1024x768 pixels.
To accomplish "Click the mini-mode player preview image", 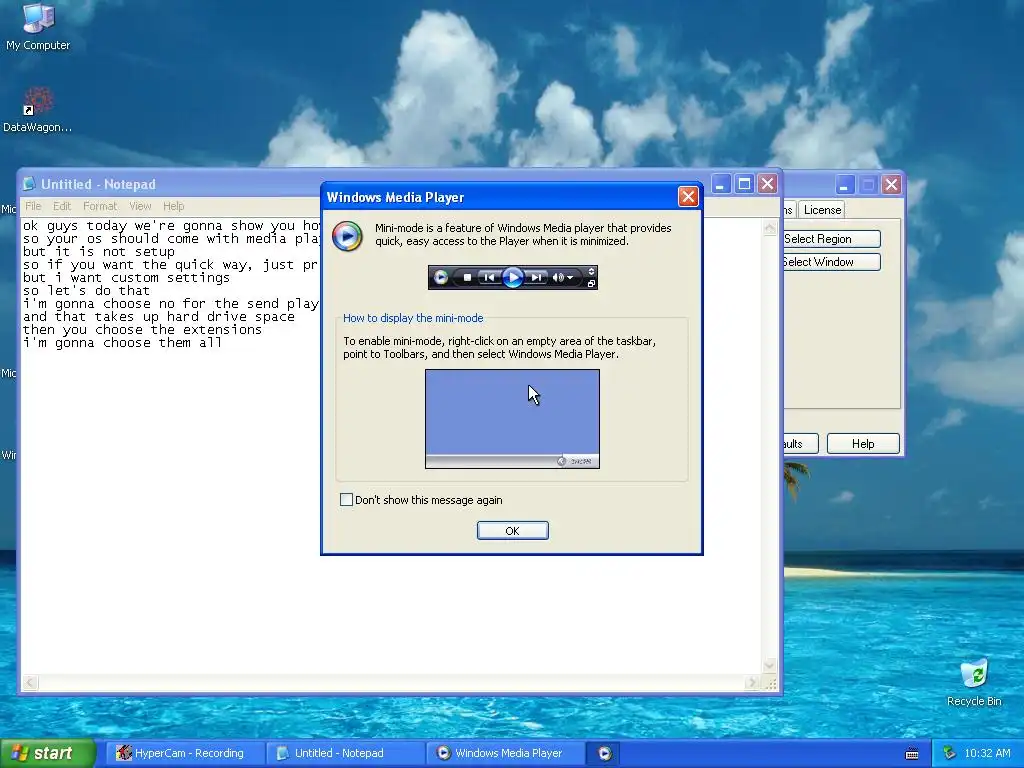I will (513, 278).
